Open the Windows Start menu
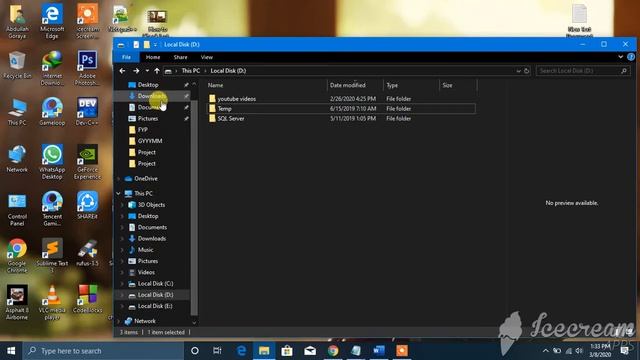The image size is (640, 360). 11,351
